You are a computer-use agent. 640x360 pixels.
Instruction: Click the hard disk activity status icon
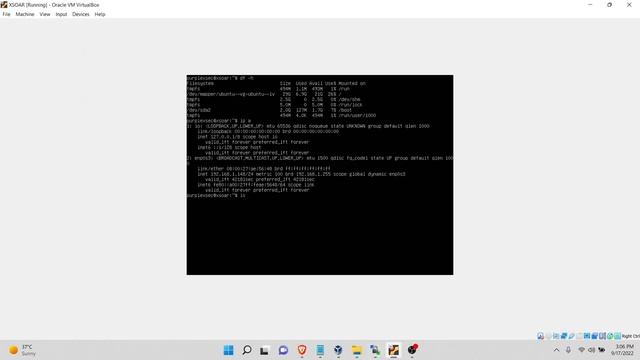(x=540, y=336)
